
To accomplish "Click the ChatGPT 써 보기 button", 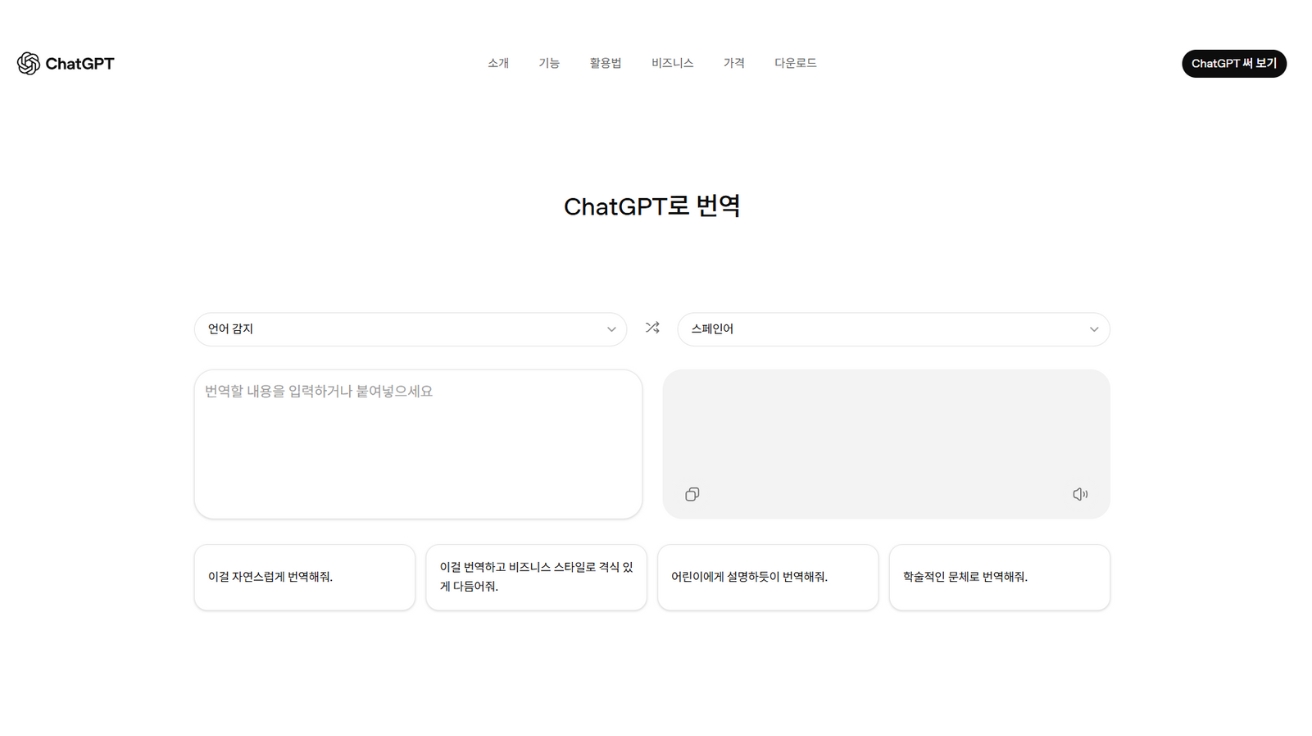I will click(1233, 63).
